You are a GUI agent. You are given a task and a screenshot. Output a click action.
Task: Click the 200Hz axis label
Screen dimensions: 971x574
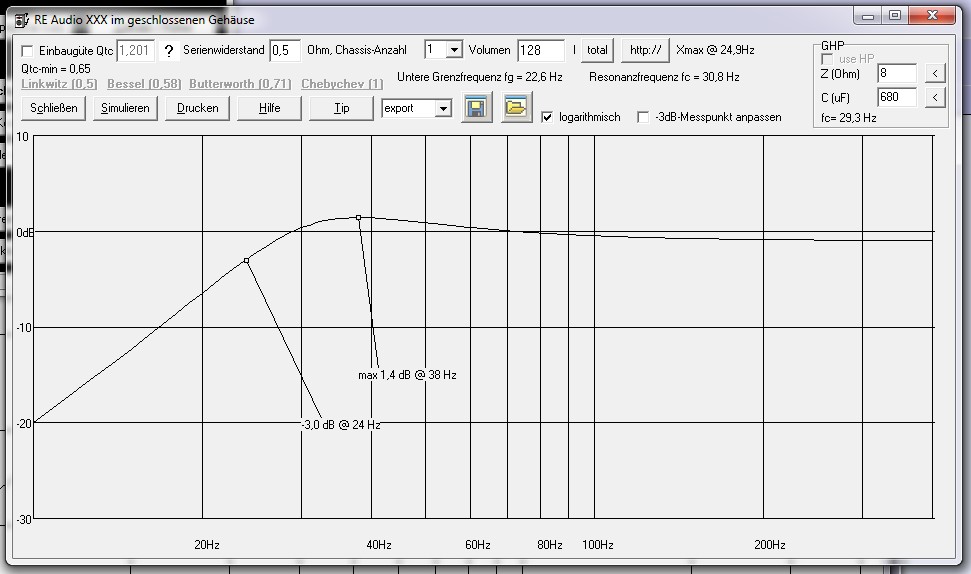(x=770, y=545)
